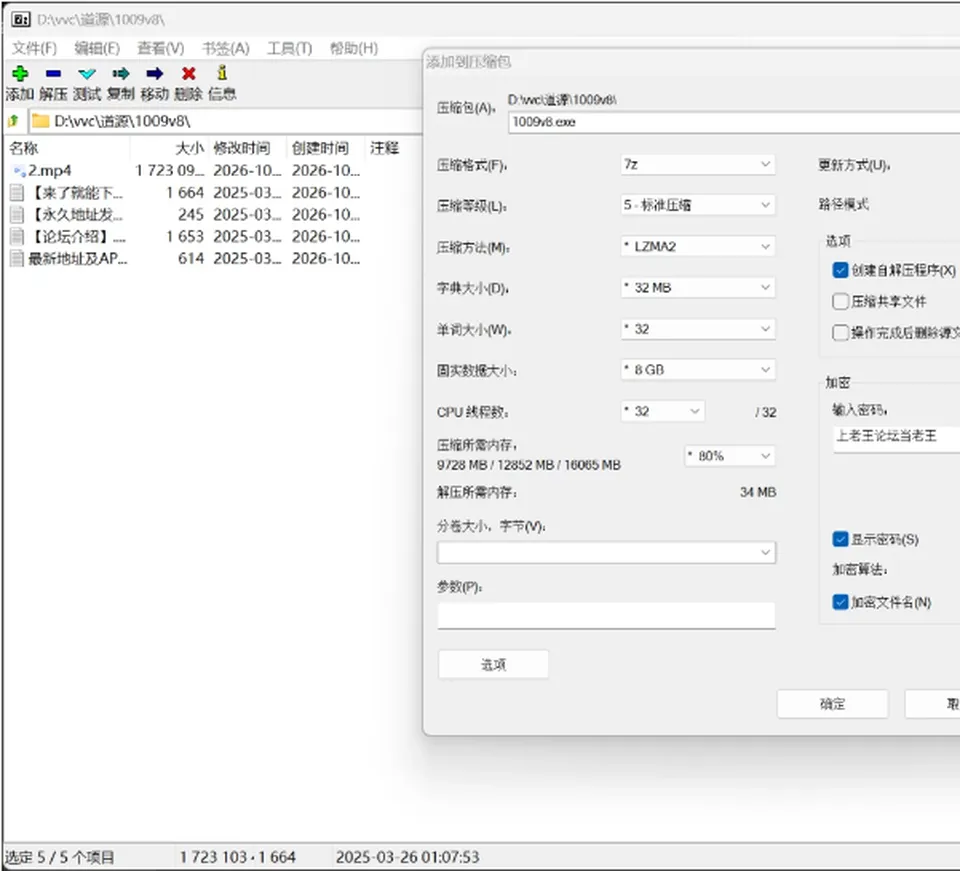Run the 测试 (Test) toolbar tool

[87, 73]
